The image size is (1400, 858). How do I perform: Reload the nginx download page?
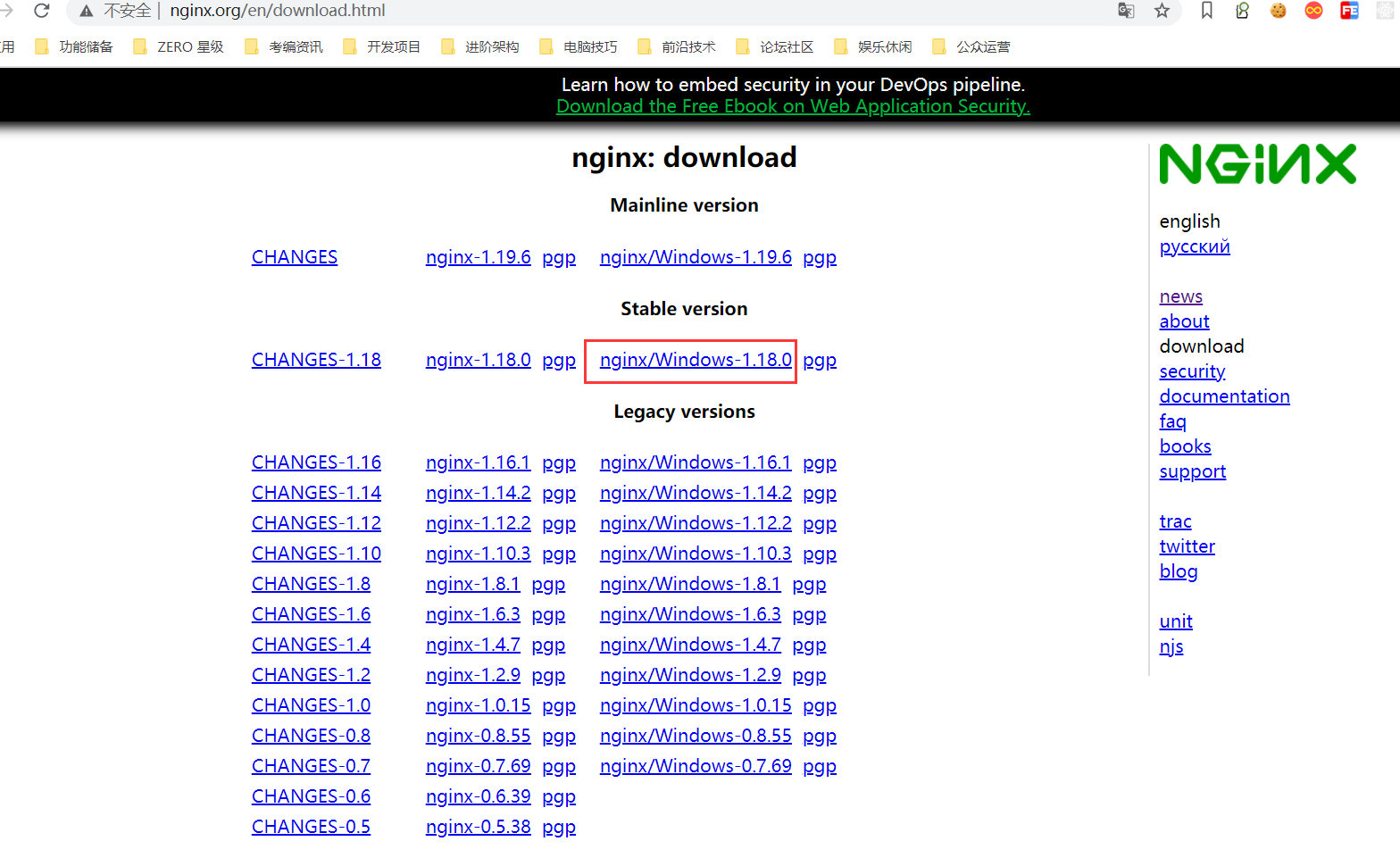(x=41, y=11)
